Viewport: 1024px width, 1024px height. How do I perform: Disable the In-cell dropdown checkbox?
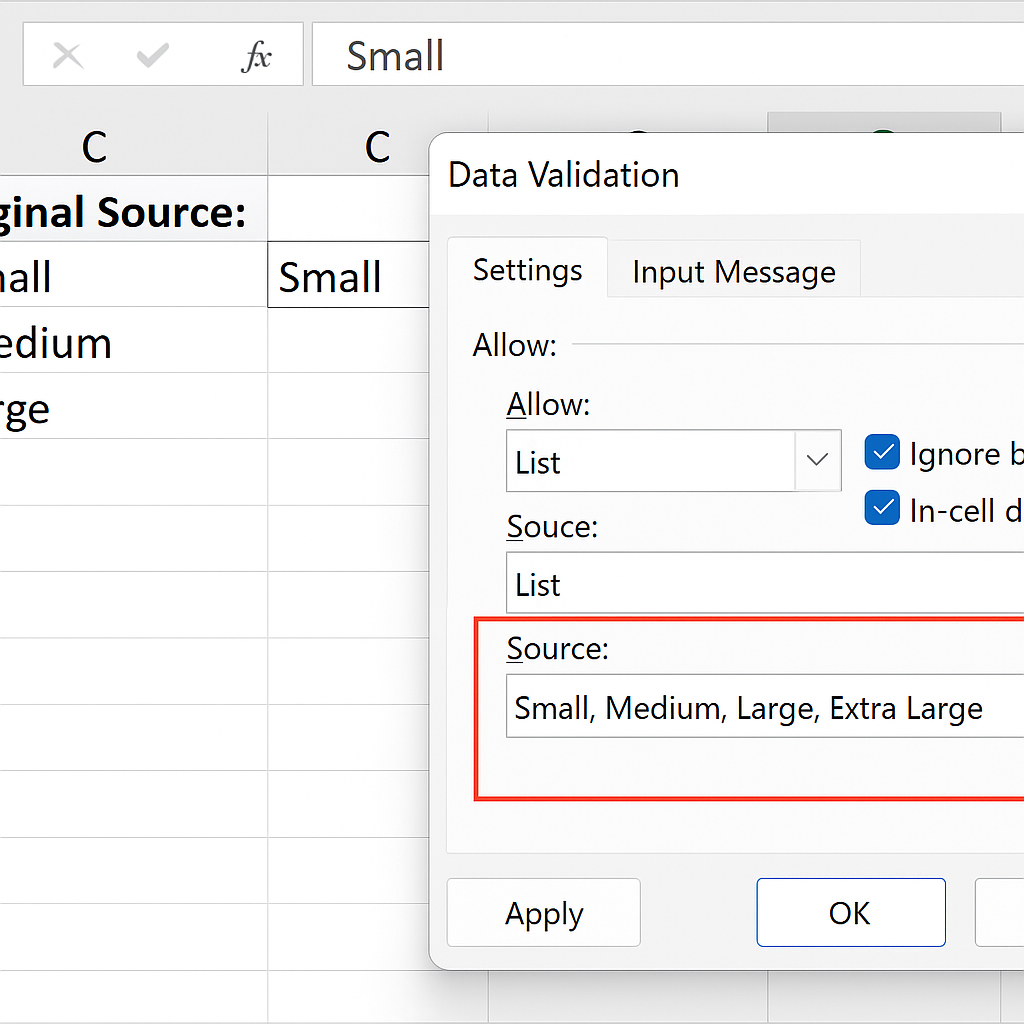[x=882, y=509]
